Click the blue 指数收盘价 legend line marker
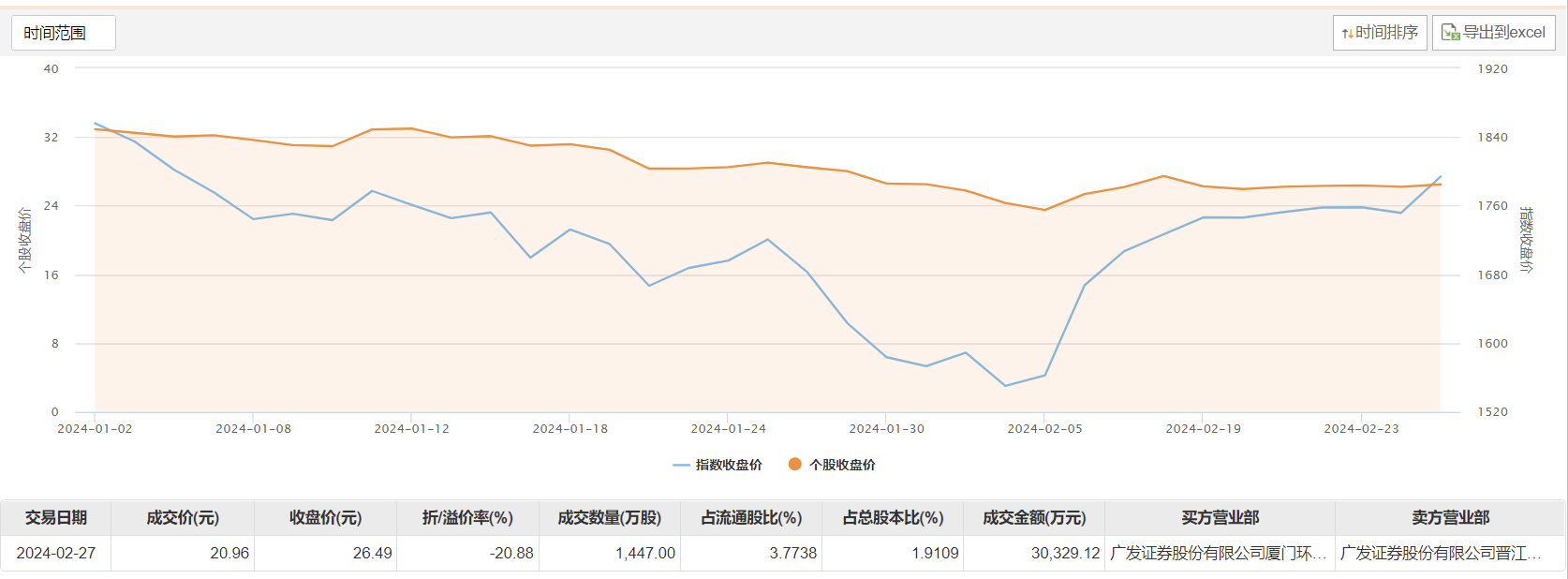The height and width of the screenshot is (579, 1568). (682, 465)
